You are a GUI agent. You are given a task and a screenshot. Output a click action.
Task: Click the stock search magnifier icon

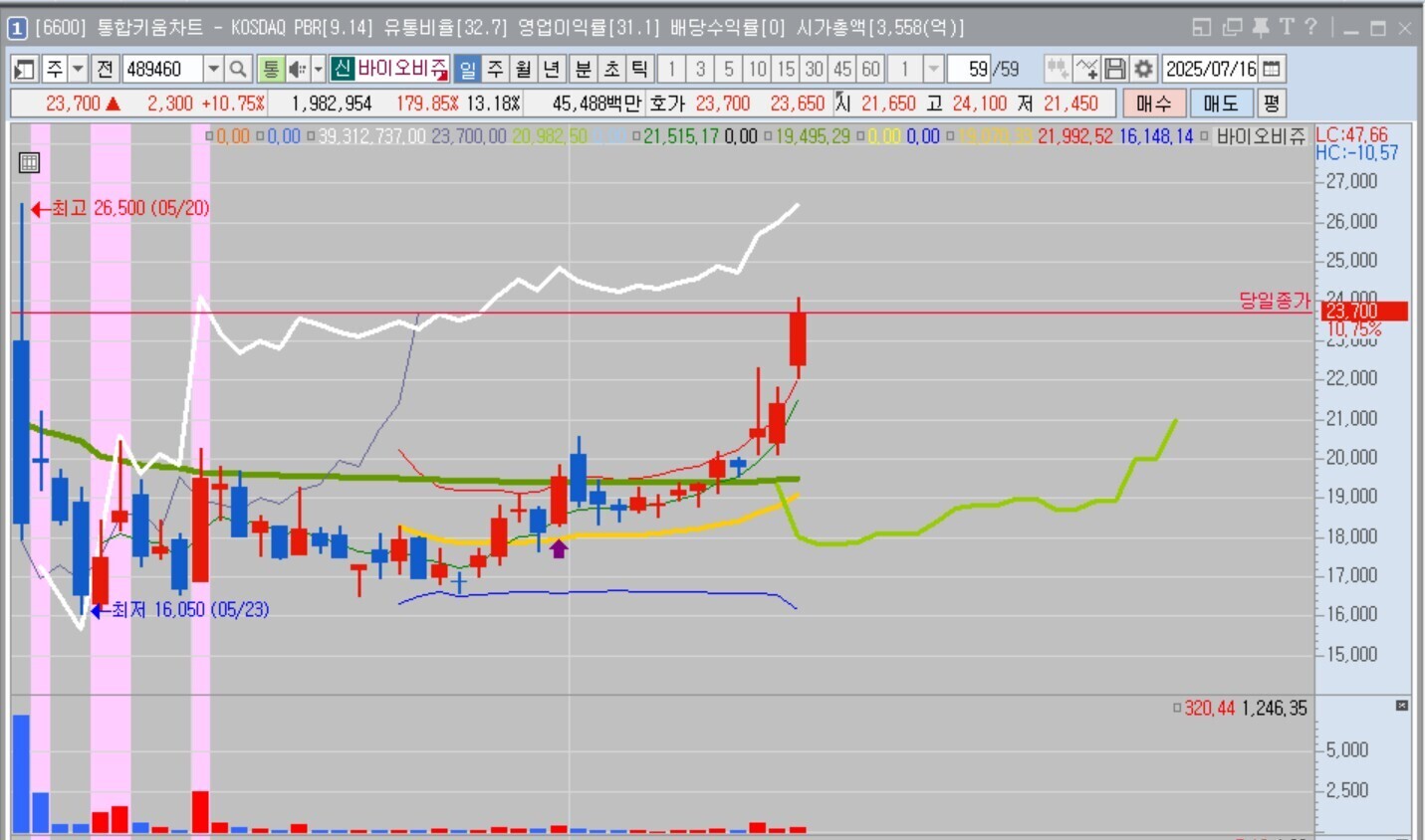[x=238, y=69]
